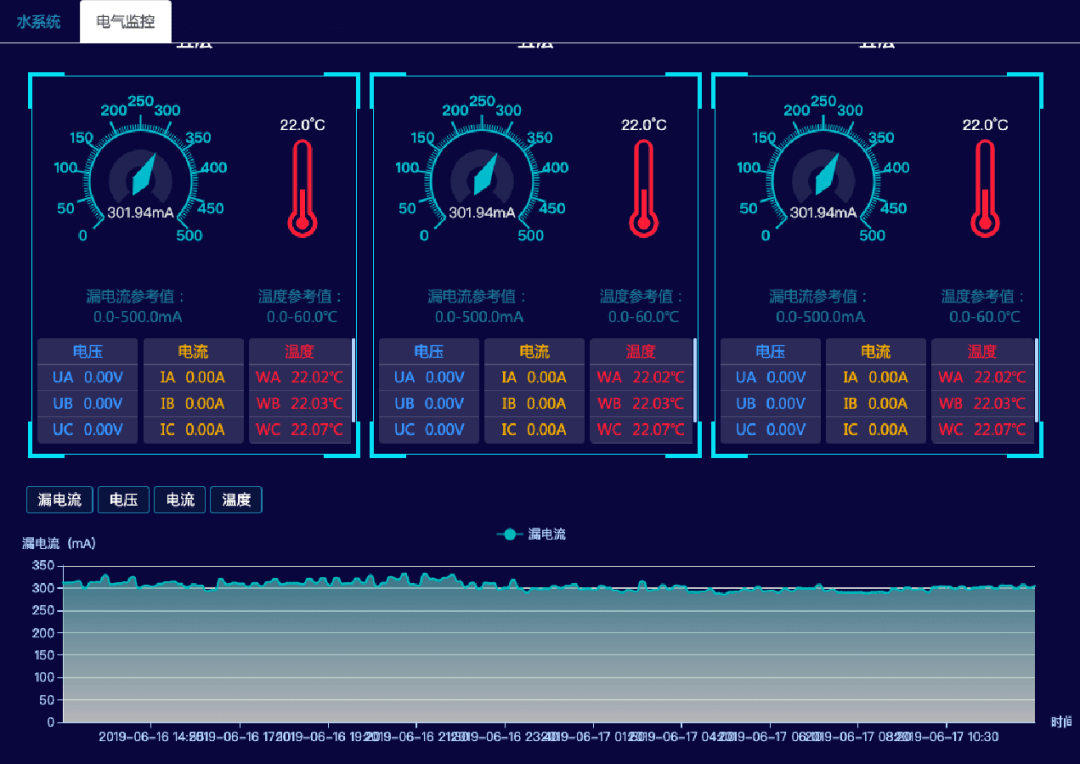1080x764 pixels.
Task: Switch chart to 温度 data
Action: (236, 500)
